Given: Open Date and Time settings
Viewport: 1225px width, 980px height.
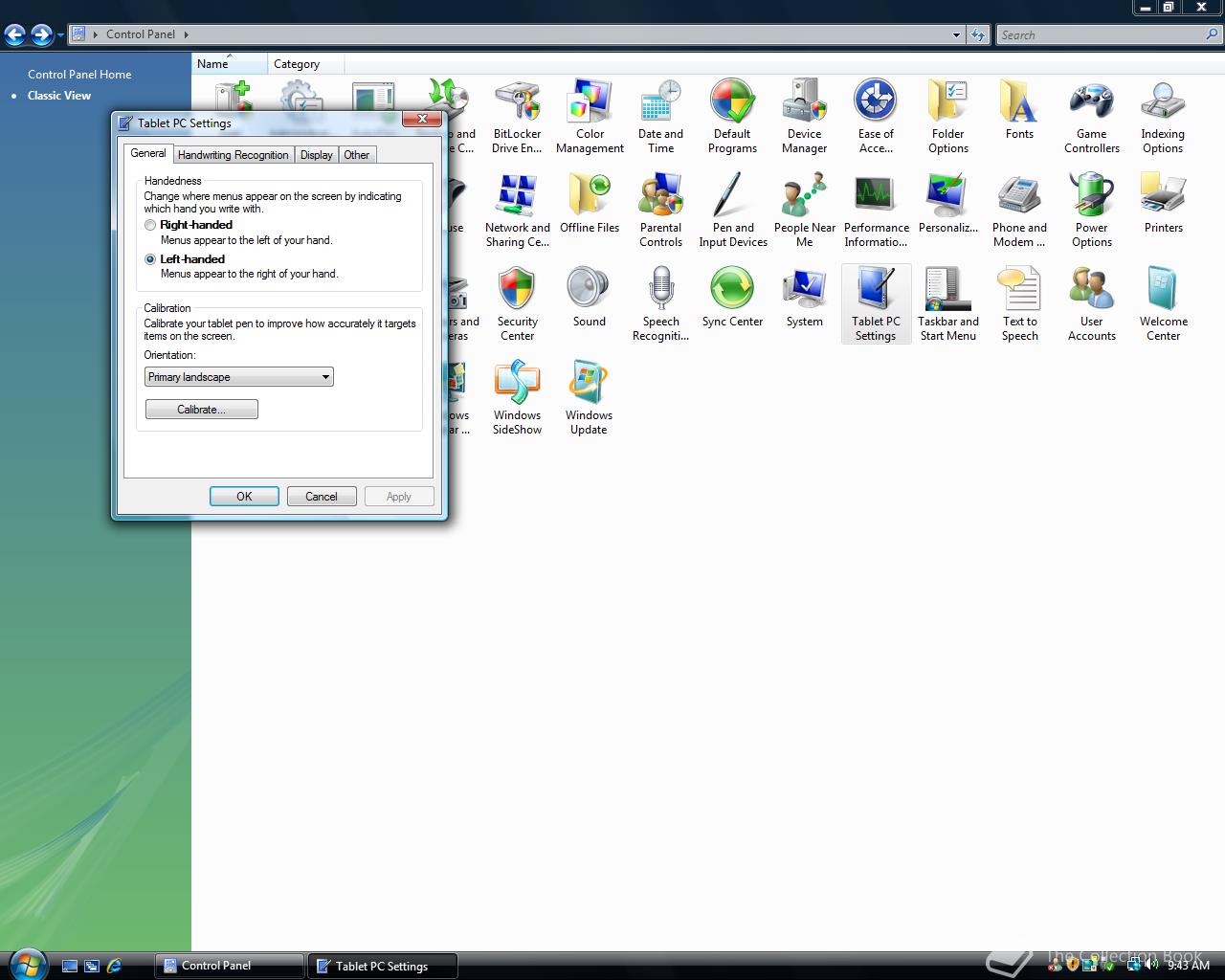Looking at the screenshot, I should click(x=660, y=117).
